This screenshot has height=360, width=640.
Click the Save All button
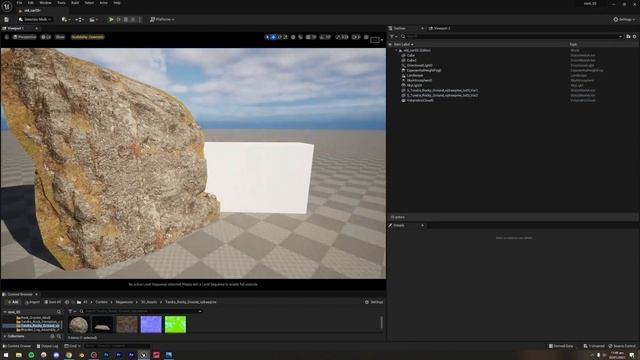click(x=53, y=302)
